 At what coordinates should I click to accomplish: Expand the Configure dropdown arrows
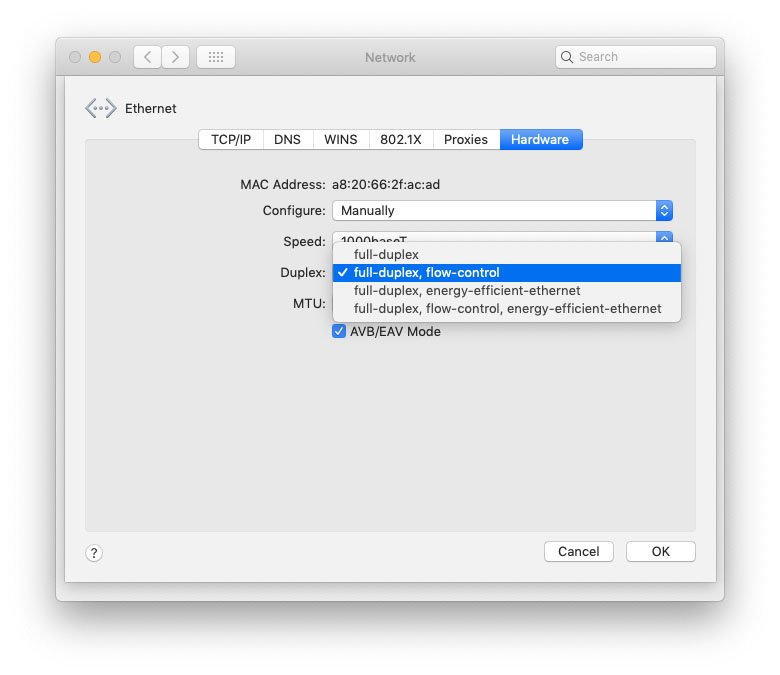tap(664, 211)
